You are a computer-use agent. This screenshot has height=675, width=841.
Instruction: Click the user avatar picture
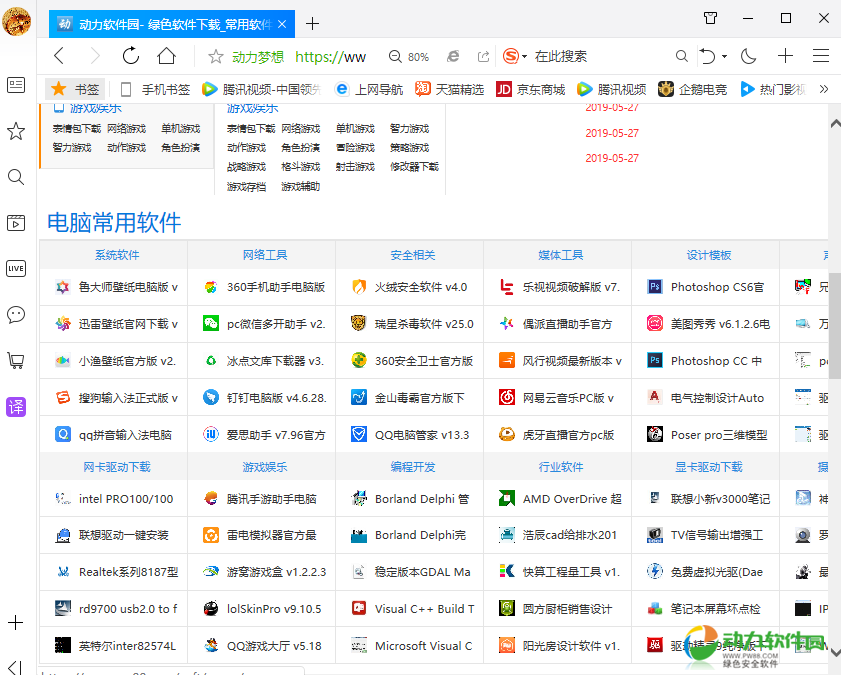point(17,22)
